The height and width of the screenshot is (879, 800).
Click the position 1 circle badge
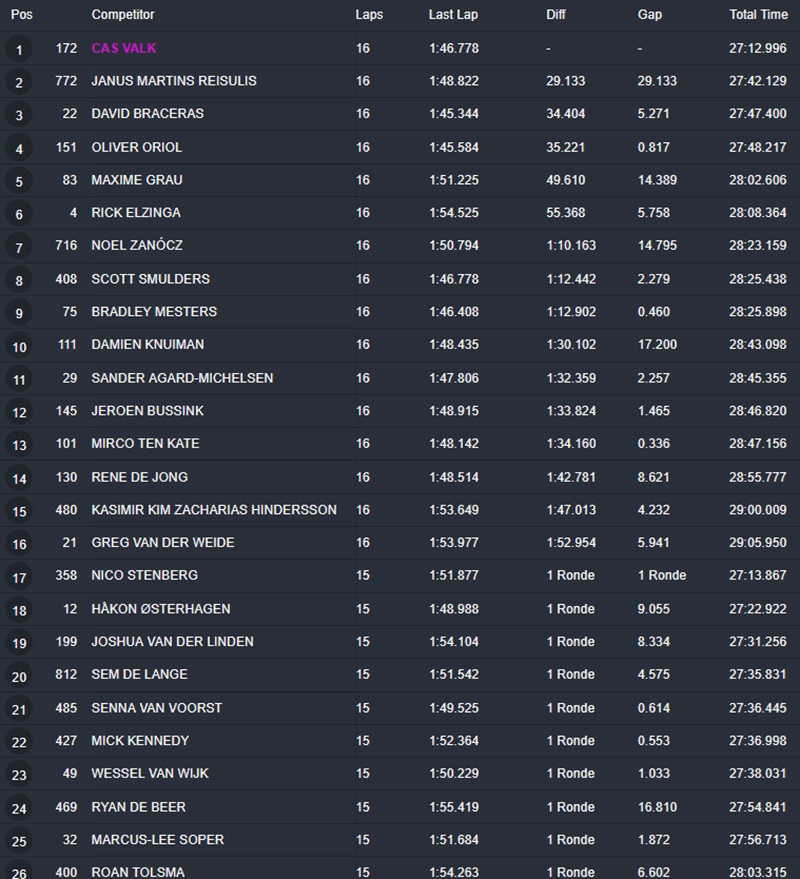click(x=19, y=49)
